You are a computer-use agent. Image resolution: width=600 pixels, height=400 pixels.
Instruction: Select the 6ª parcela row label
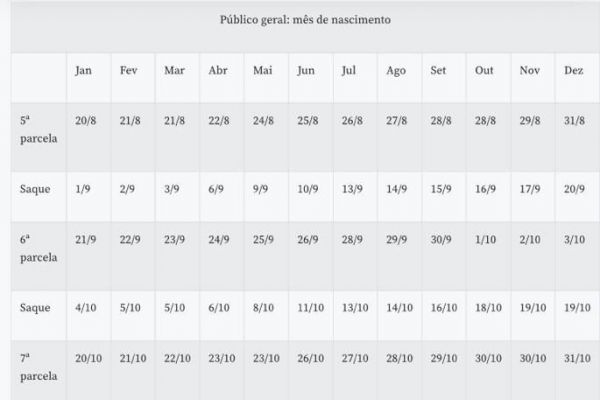pyautogui.click(x=38, y=248)
